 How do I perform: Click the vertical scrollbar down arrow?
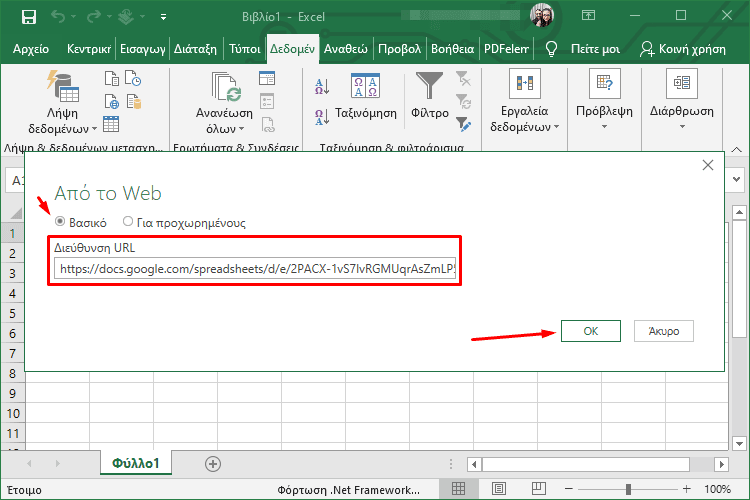[x=739, y=444]
